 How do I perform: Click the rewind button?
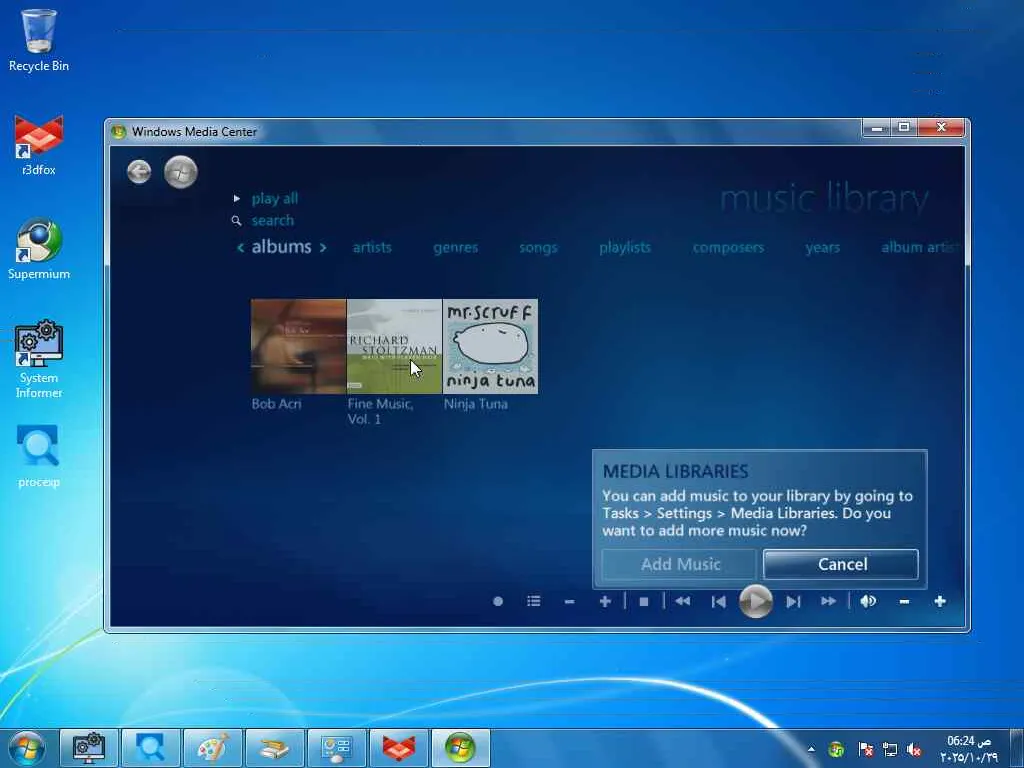click(x=682, y=601)
